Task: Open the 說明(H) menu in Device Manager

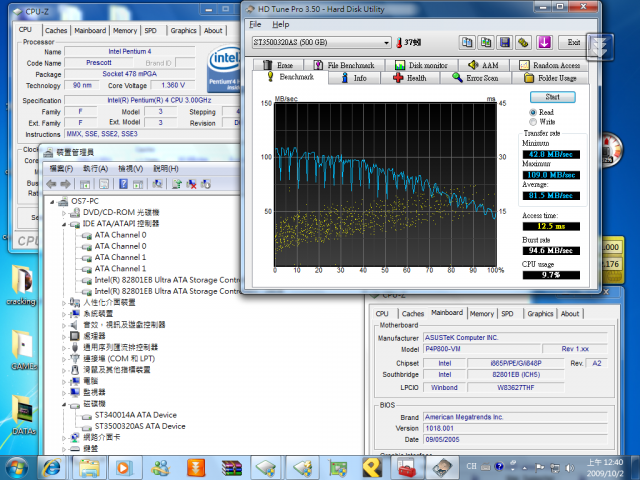Action: (x=166, y=169)
